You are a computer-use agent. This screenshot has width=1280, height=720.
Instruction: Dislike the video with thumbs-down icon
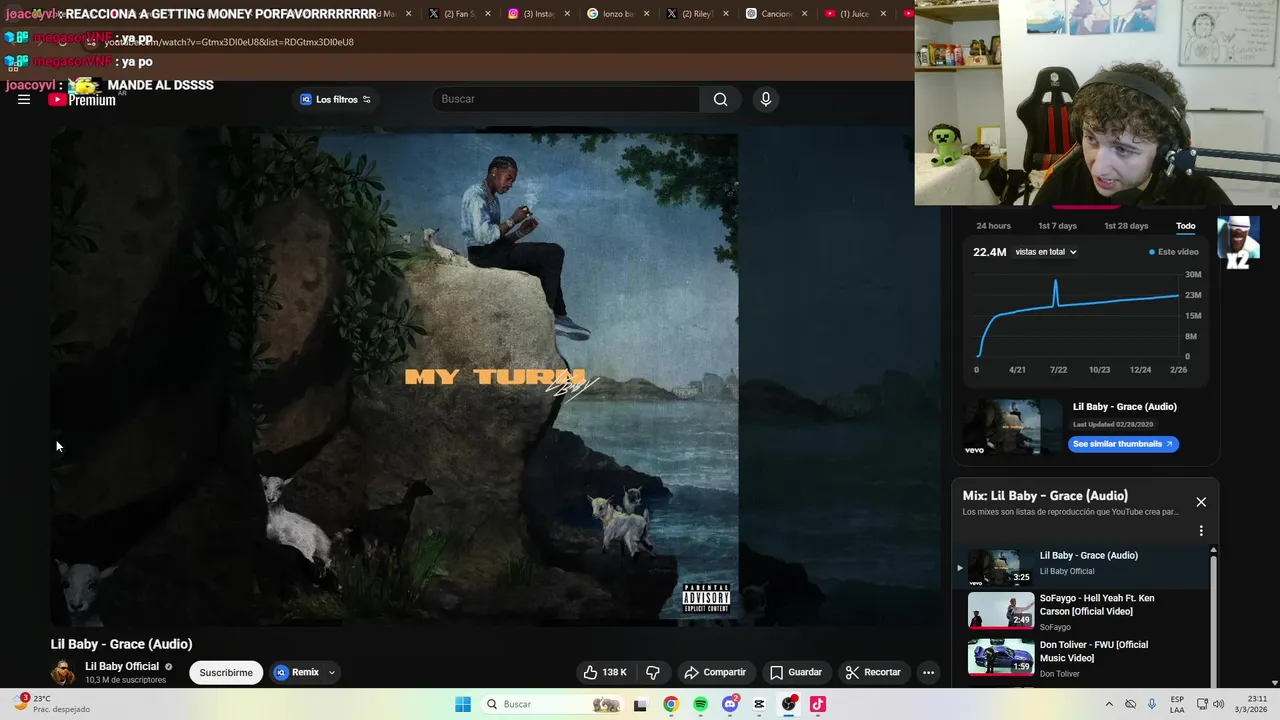(653, 672)
